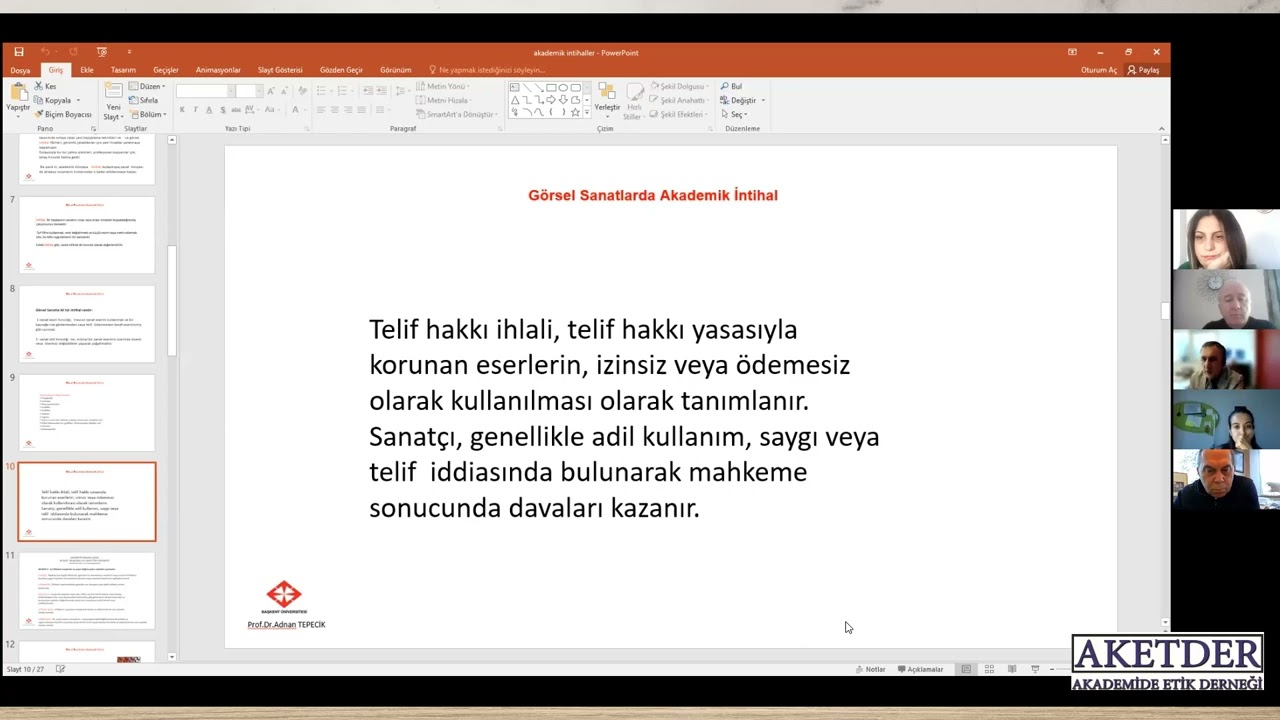1280x720 pixels.
Task: Open the Seç select dropdown
Action: pos(734,114)
